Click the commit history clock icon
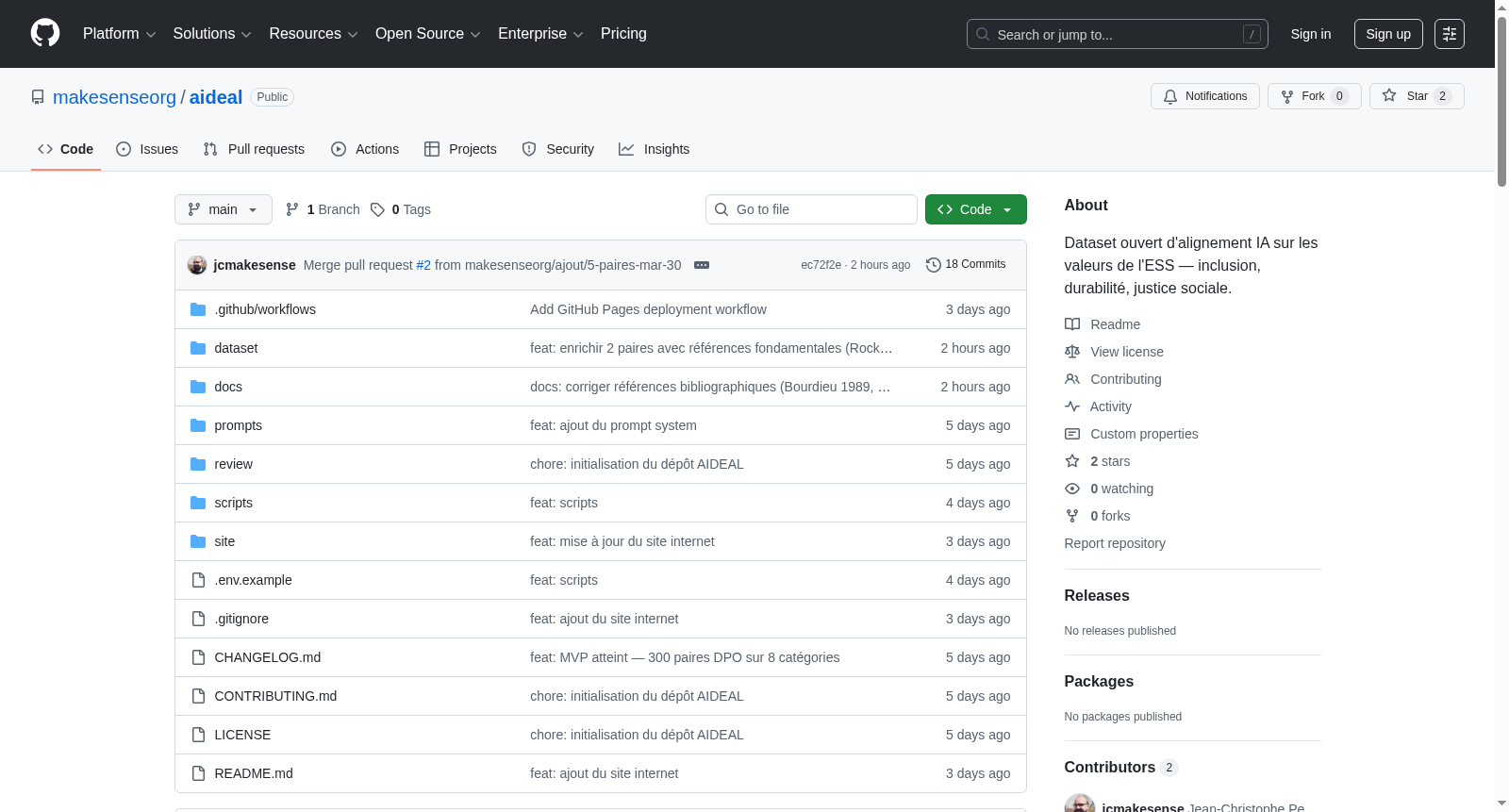The image size is (1509, 812). 934,265
